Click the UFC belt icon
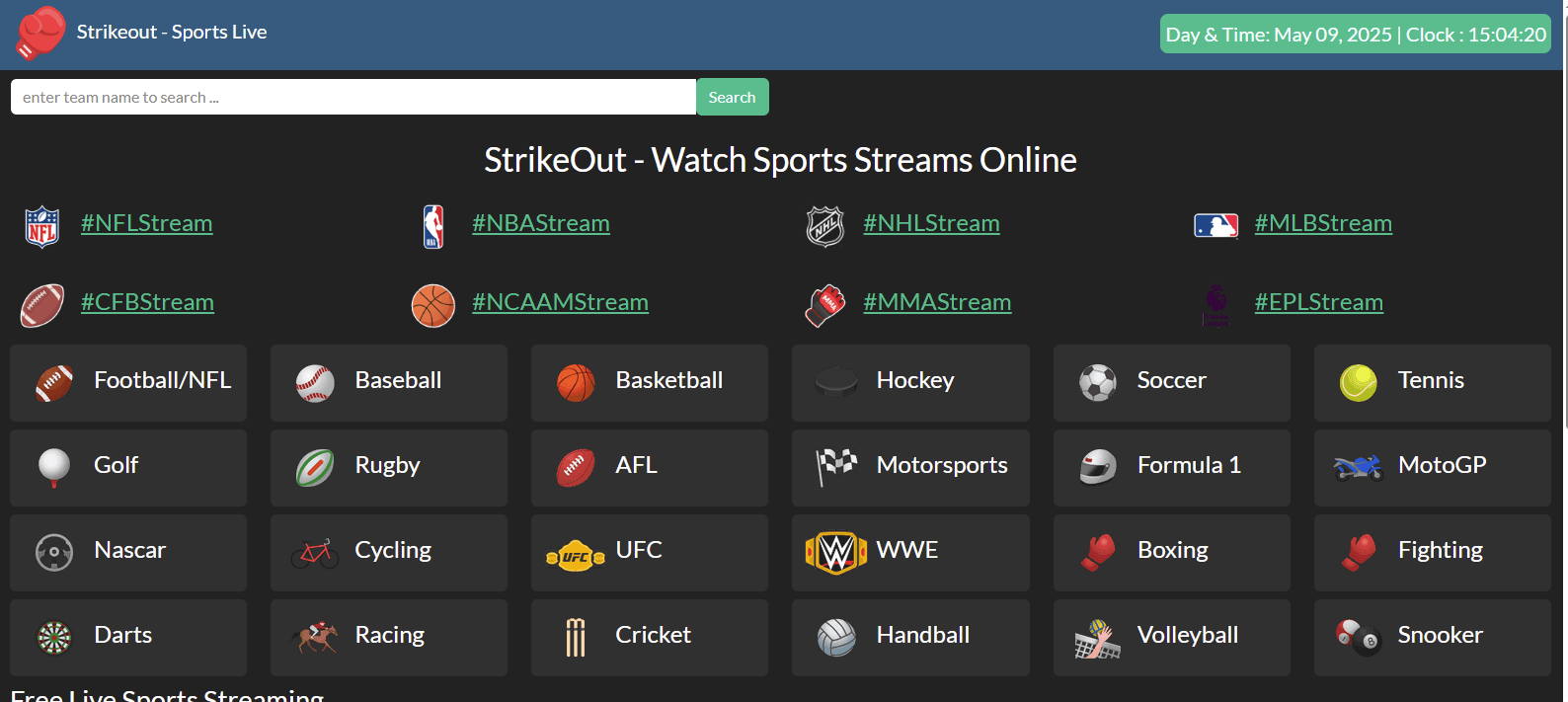The height and width of the screenshot is (702, 1568). (576, 556)
